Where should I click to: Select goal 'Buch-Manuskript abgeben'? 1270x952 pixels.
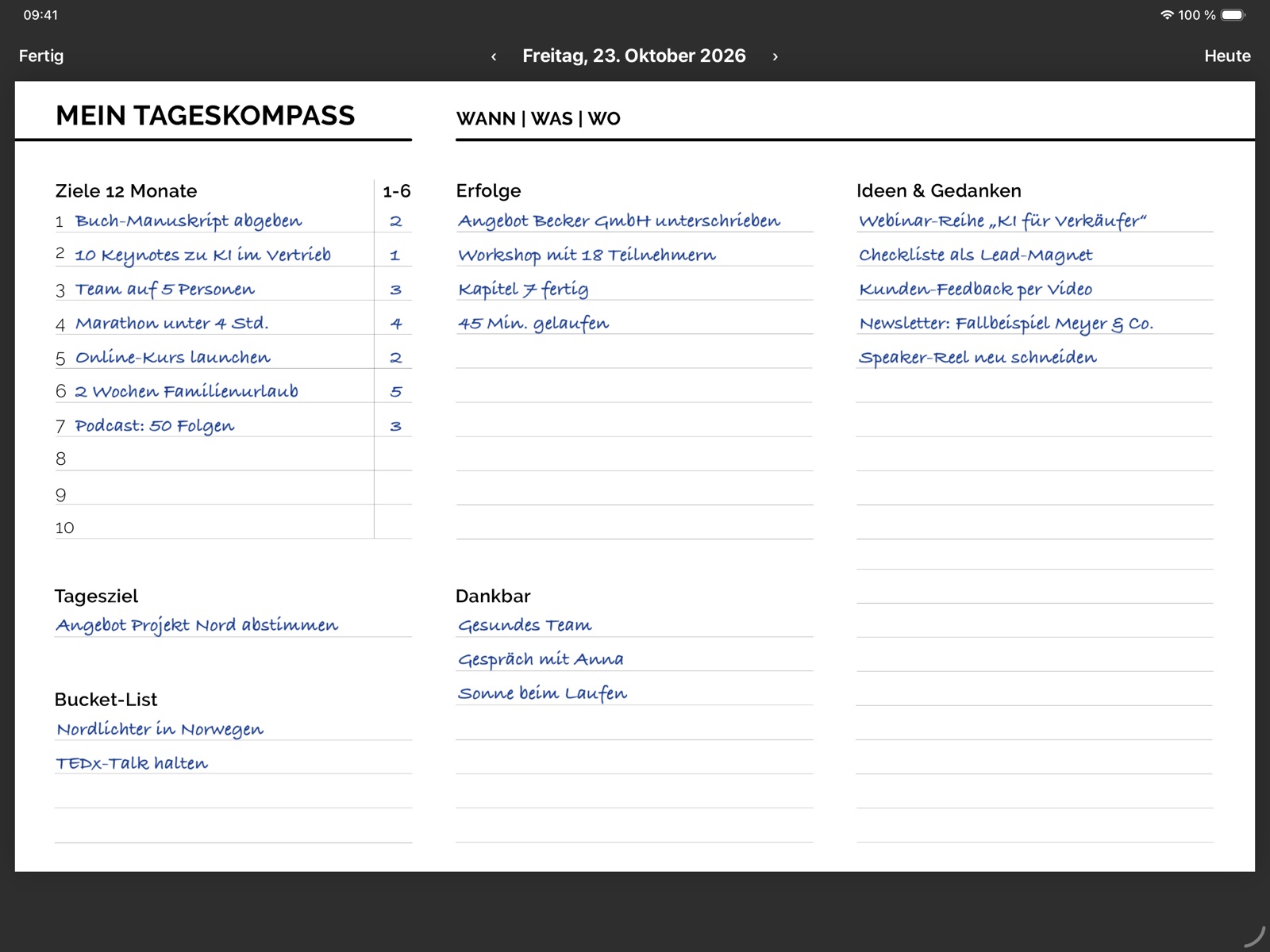click(188, 221)
